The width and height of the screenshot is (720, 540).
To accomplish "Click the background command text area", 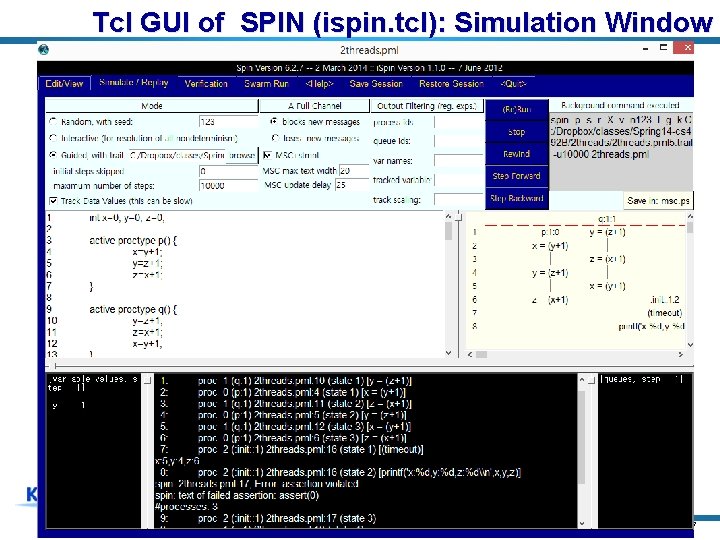I will click(621, 152).
